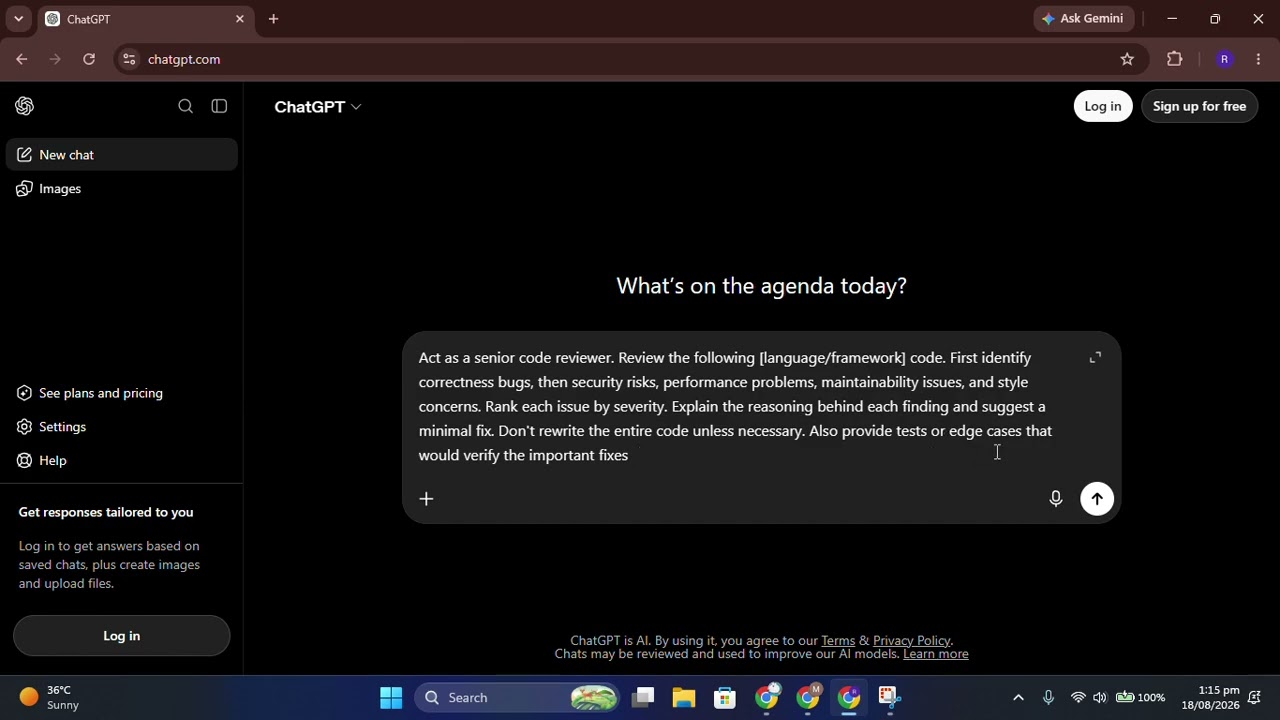1280x720 pixels.
Task: Open the Chrome three-dot menu
Action: click(1259, 59)
